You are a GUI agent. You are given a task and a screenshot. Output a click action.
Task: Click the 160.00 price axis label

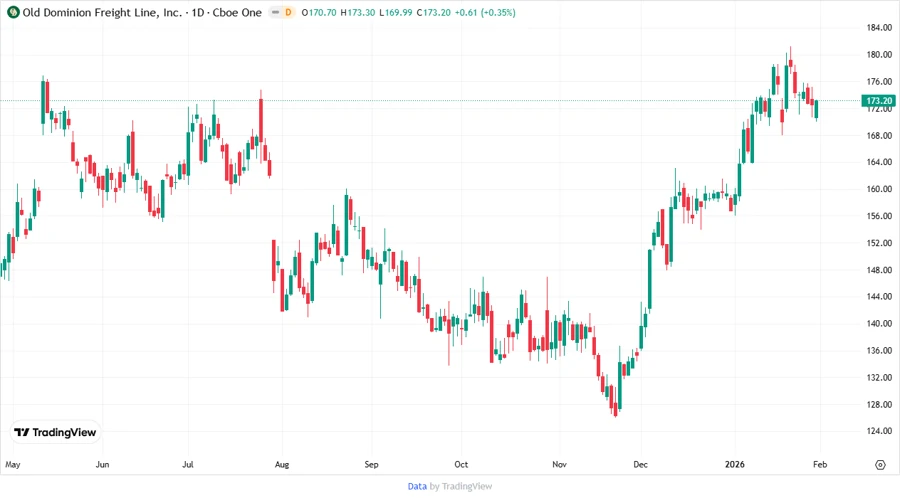point(879,189)
